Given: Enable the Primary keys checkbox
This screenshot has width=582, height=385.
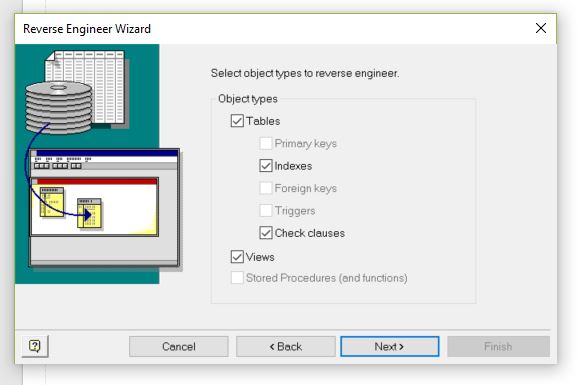Looking at the screenshot, I should coord(266,143).
